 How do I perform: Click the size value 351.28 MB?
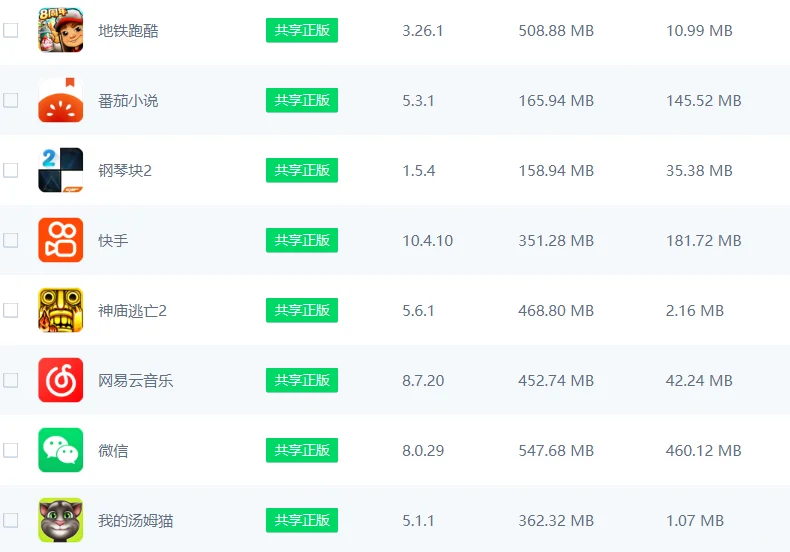point(556,241)
